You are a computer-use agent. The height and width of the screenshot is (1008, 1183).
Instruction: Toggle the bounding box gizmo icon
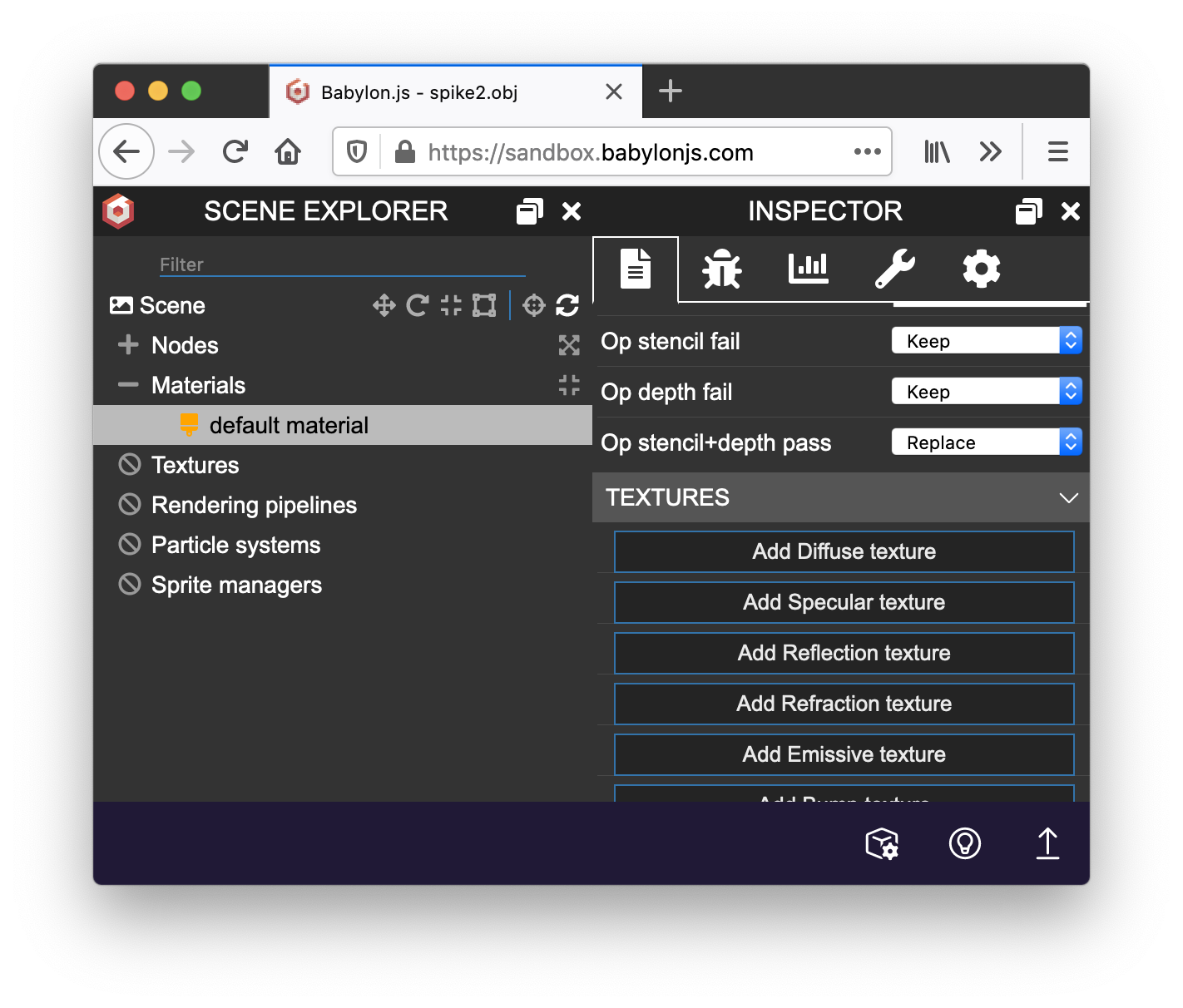(x=484, y=306)
